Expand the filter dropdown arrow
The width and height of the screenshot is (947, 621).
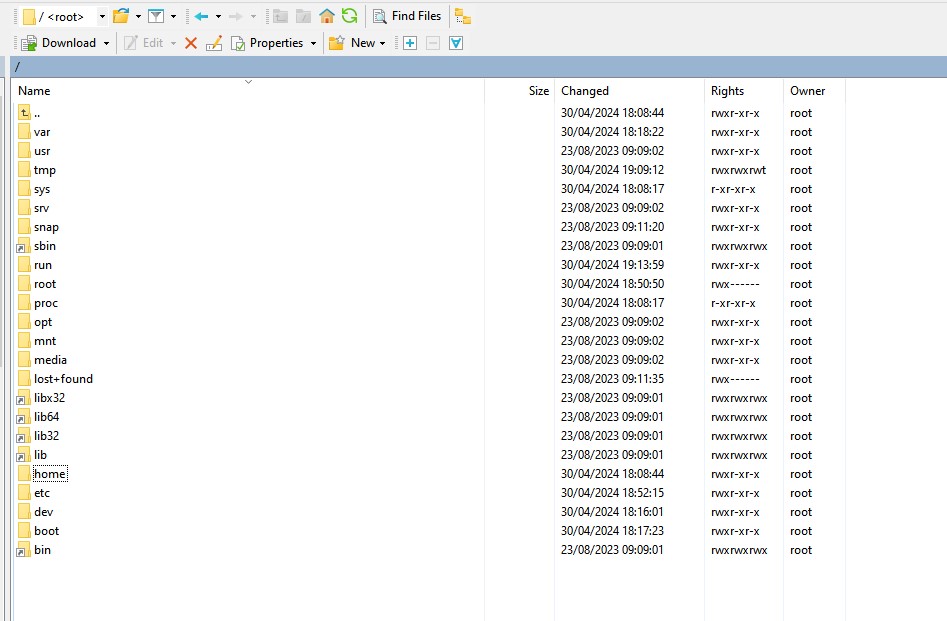(x=173, y=16)
